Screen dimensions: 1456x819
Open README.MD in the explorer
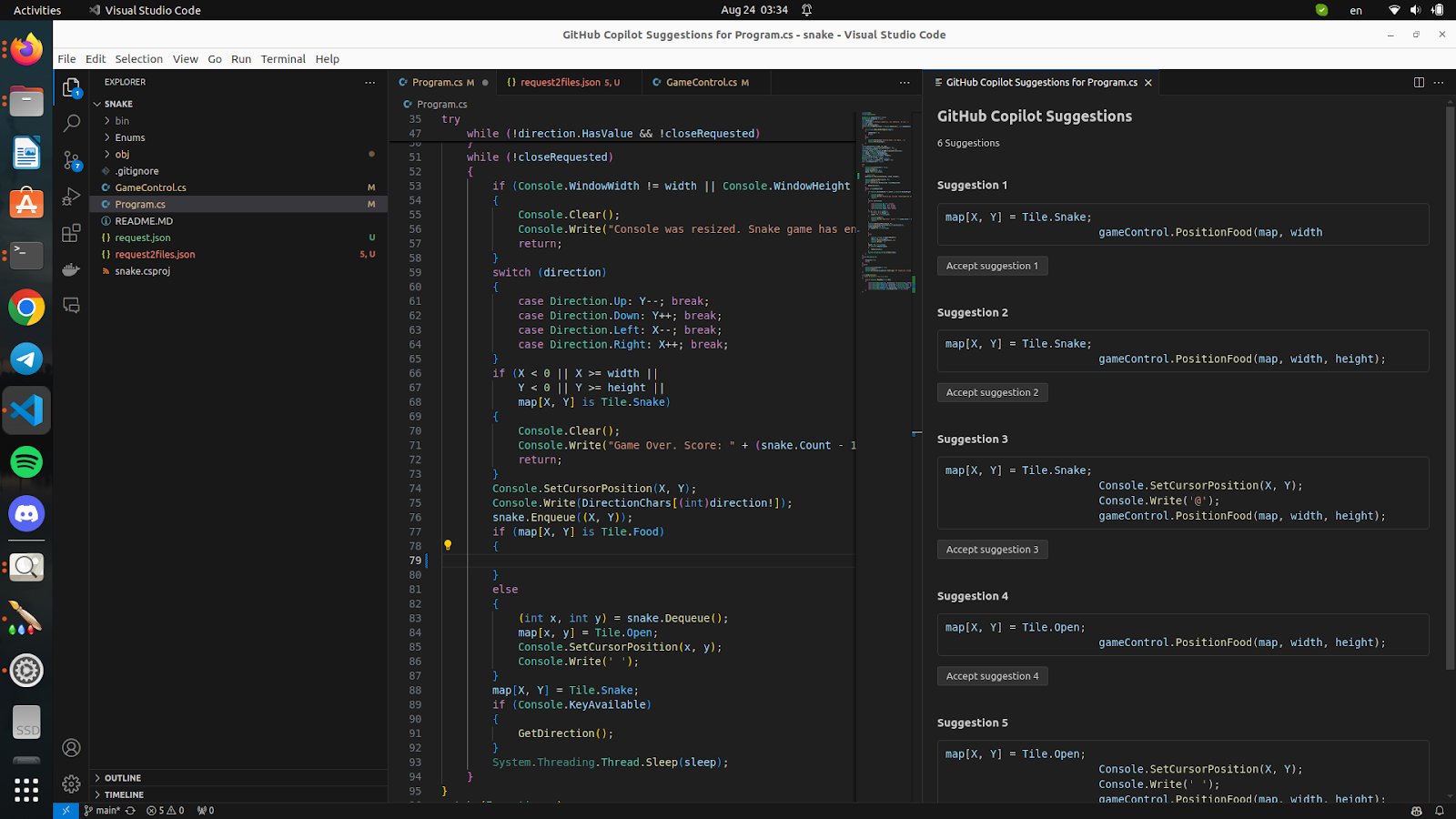pyautogui.click(x=144, y=221)
